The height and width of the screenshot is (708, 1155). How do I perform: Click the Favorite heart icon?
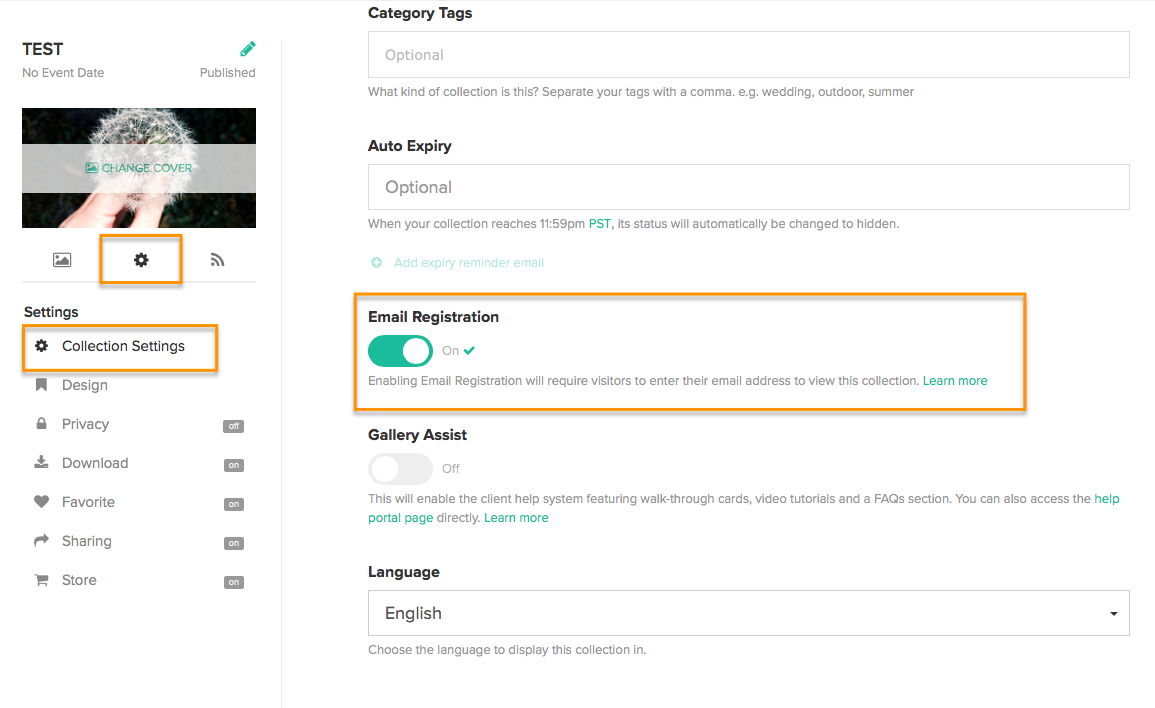[42, 502]
